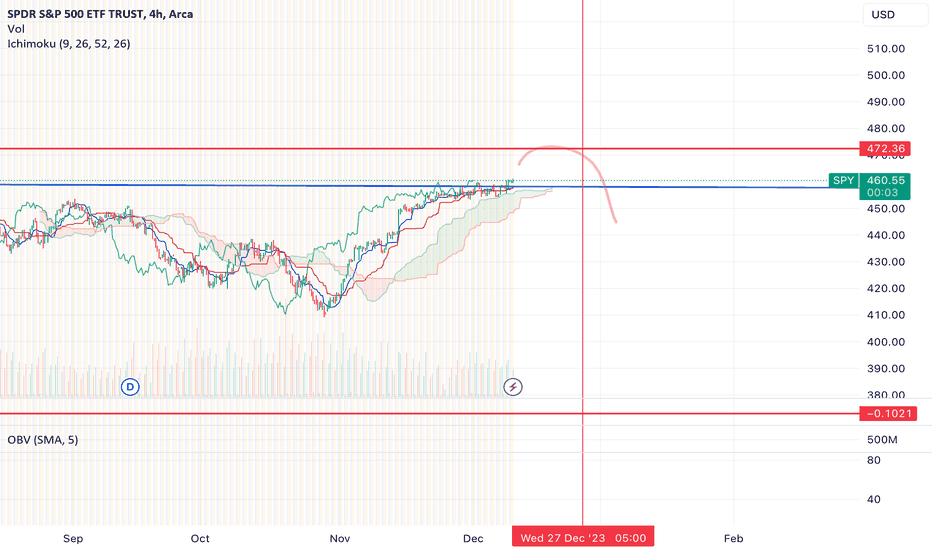
Task: Select the Ichimoku (9, 26, 52, 26) legend
Action: point(69,44)
